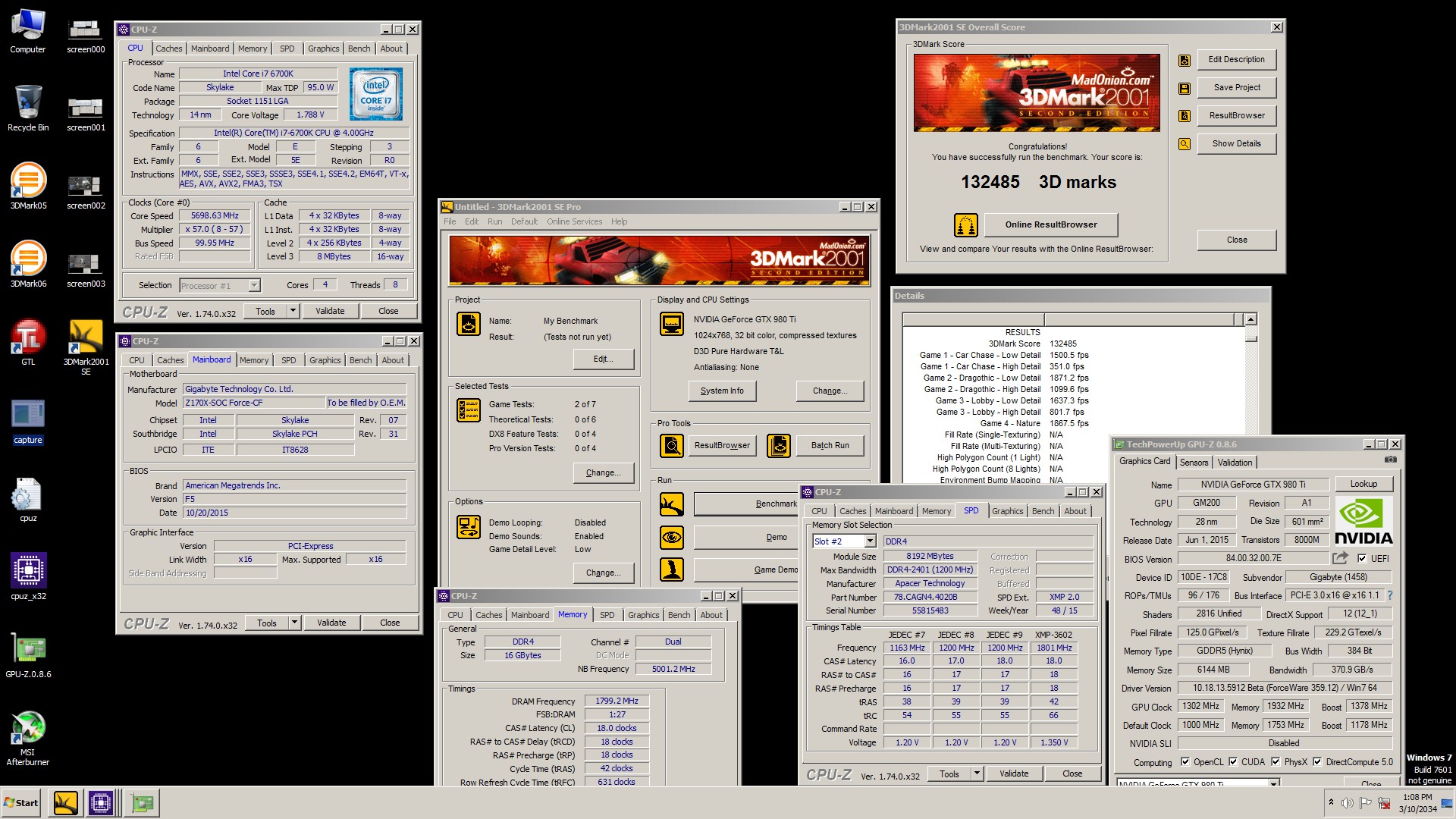Screen dimensions: 1456x819
Task: Click the Edit Description icon in 3DMark score window
Action: point(1184,60)
